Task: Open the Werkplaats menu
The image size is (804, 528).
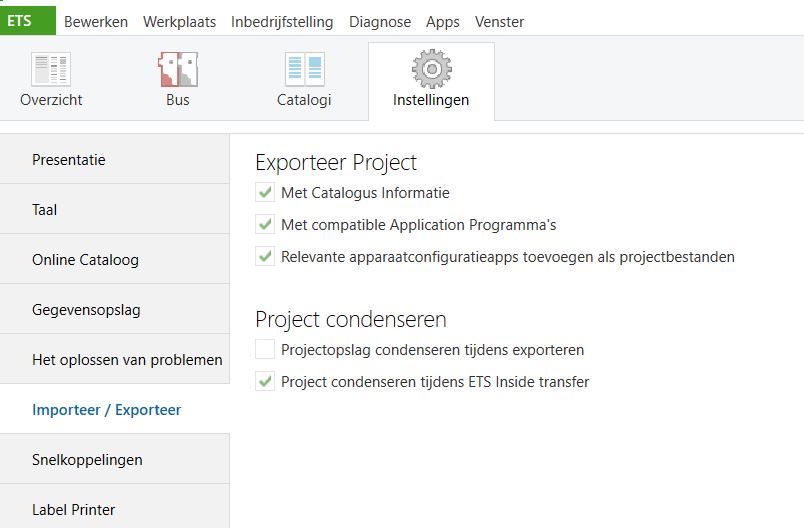Action: coord(179,22)
